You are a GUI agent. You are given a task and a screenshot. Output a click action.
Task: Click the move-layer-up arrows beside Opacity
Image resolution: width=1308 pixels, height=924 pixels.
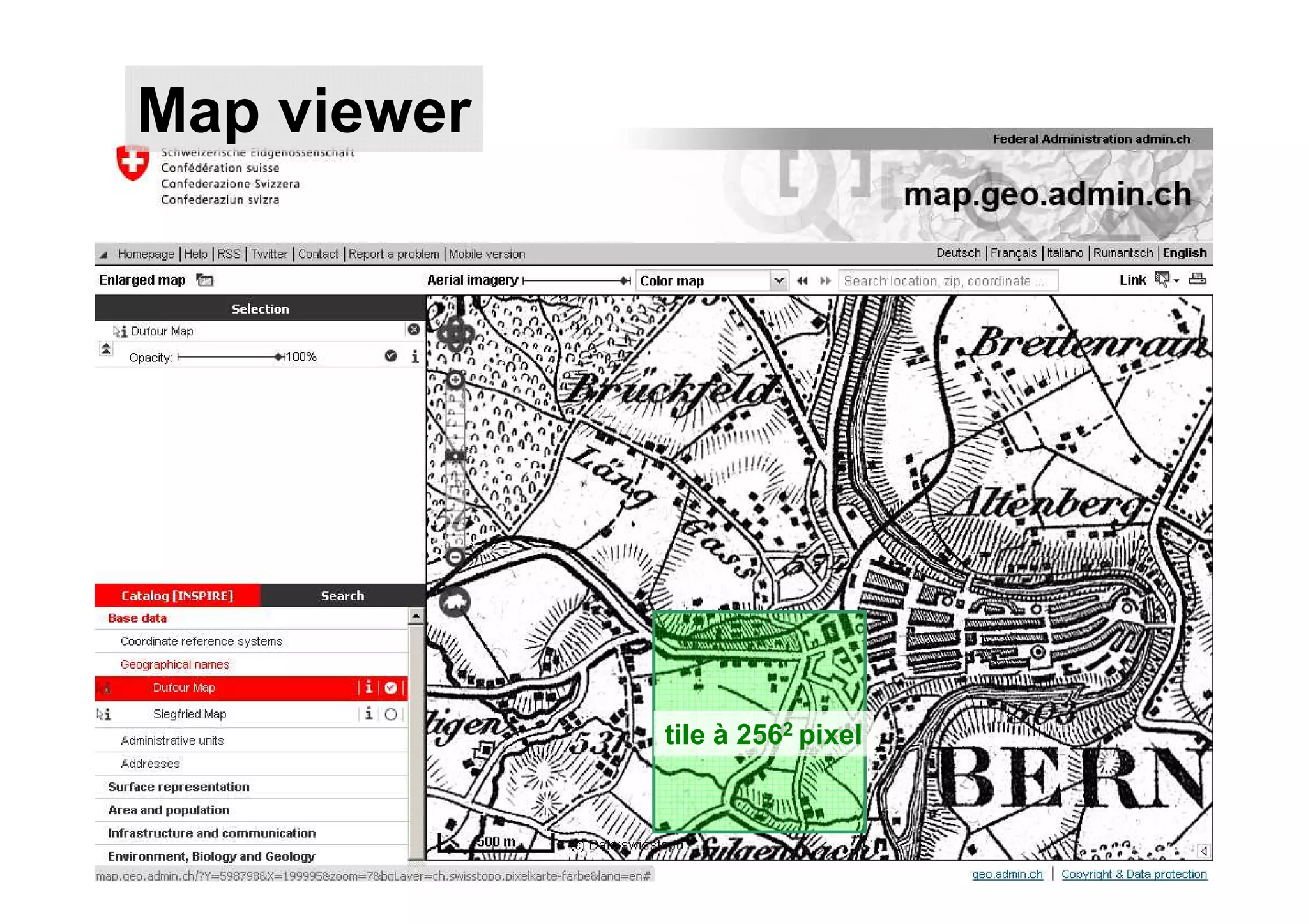coord(106,349)
